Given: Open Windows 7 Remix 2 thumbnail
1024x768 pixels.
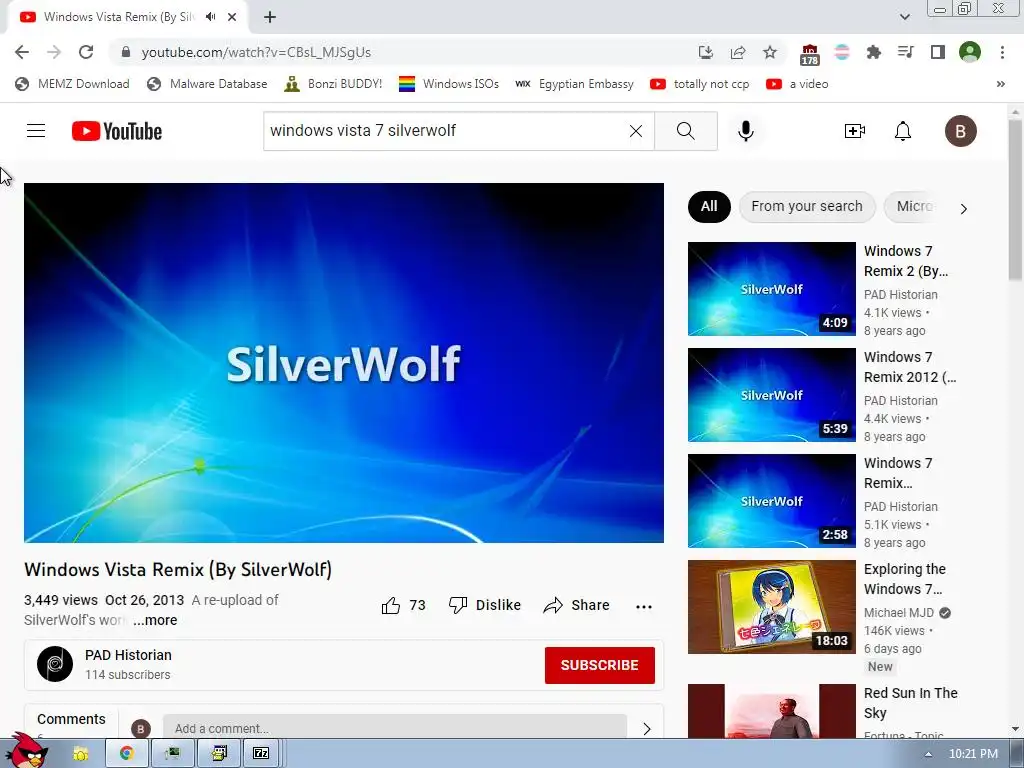Looking at the screenshot, I should tap(771, 289).
